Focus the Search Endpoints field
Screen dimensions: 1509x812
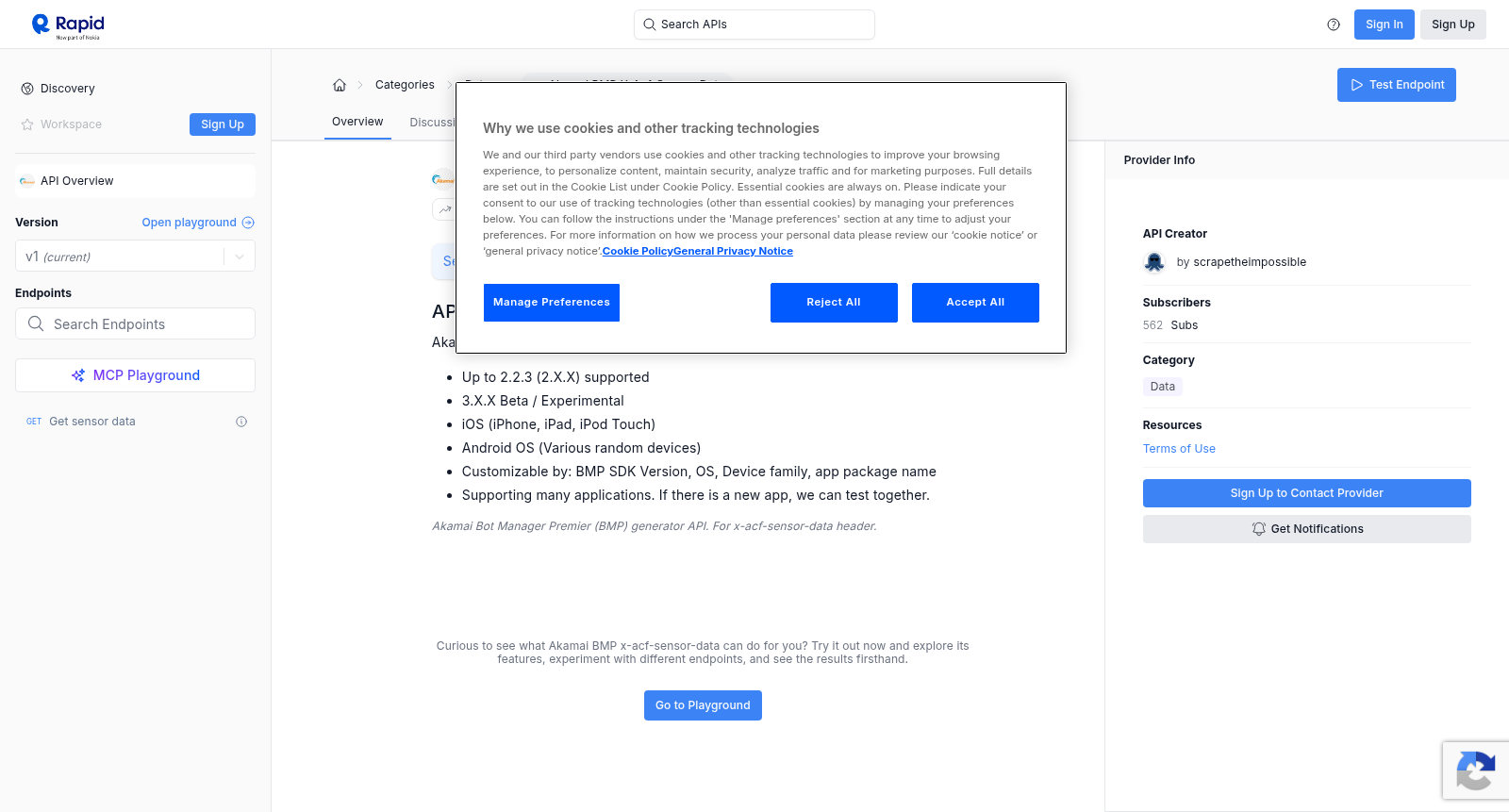pos(135,323)
